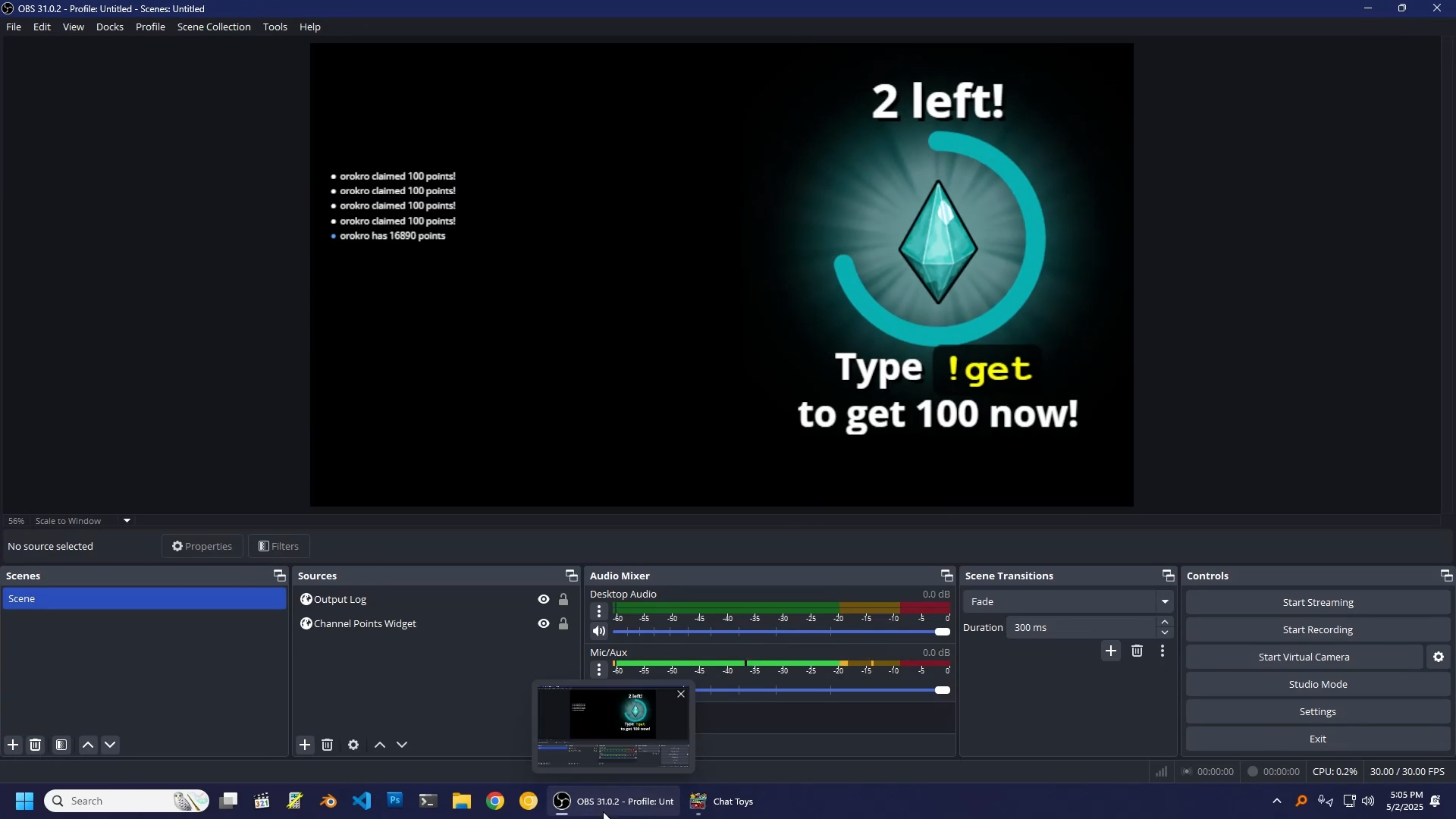Adjust the Desktop Audio volume slider
This screenshot has width=1456, height=819.
tap(942, 632)
